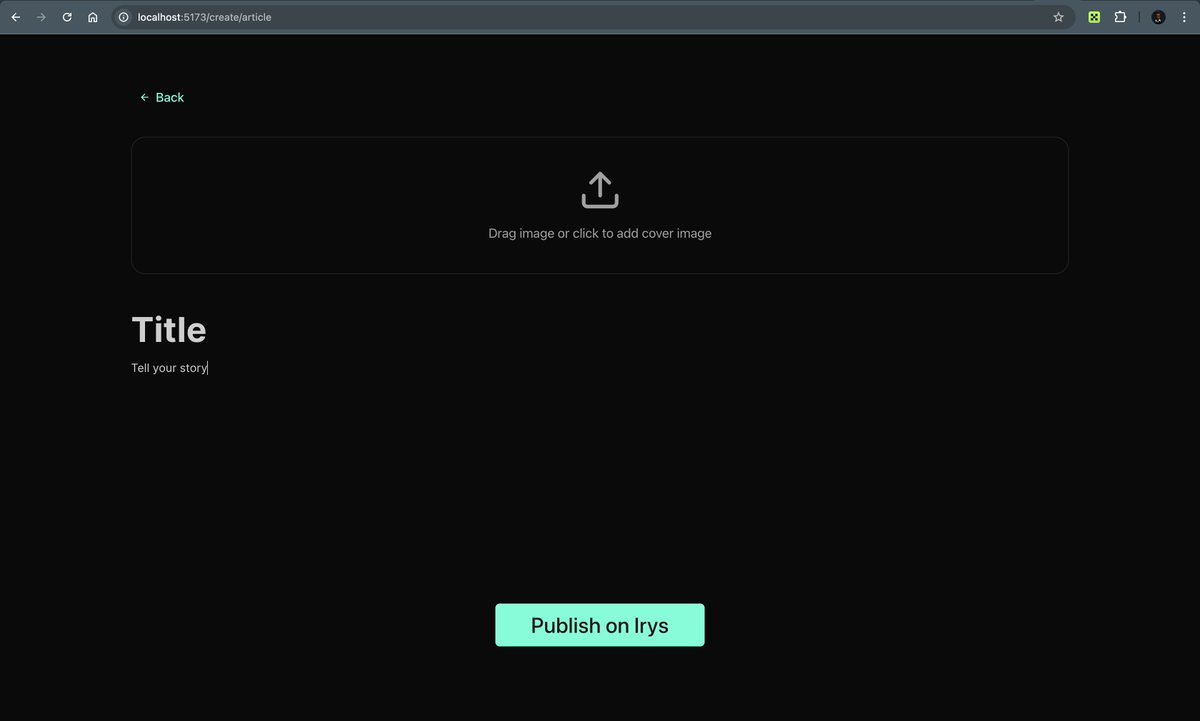This screenshot has height=721, width=1200.
Task: Open the Extensions puzzle menu
Action: tap(1120, 17)
